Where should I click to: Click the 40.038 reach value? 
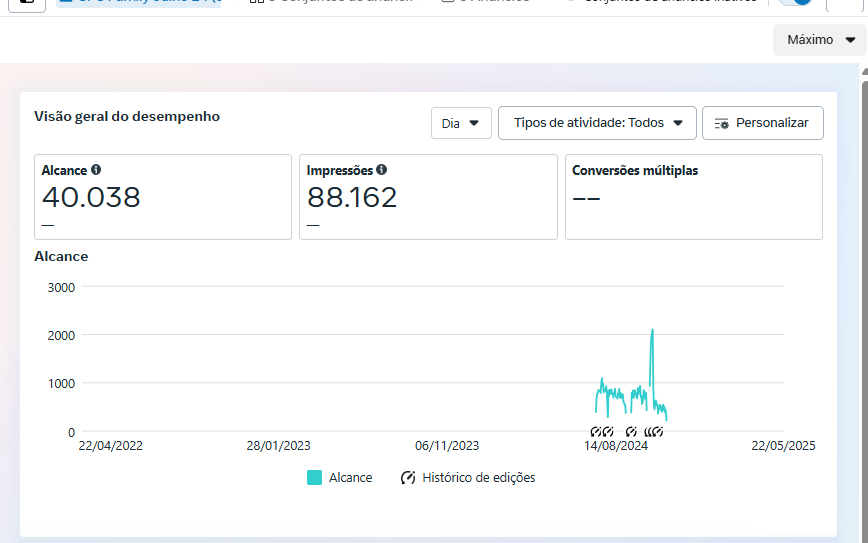(x=91, y=198)
